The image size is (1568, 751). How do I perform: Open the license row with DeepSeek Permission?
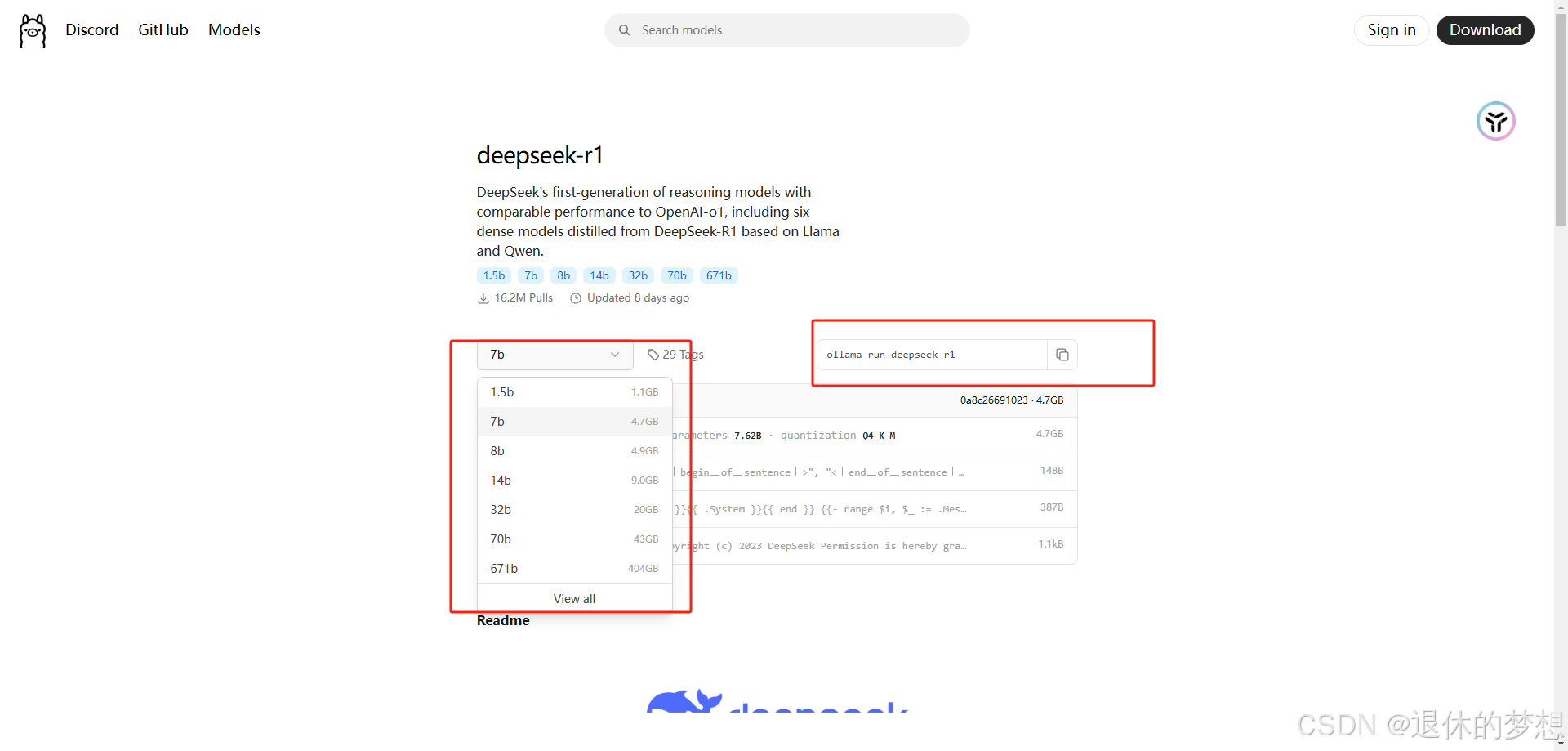coord(875,546)
